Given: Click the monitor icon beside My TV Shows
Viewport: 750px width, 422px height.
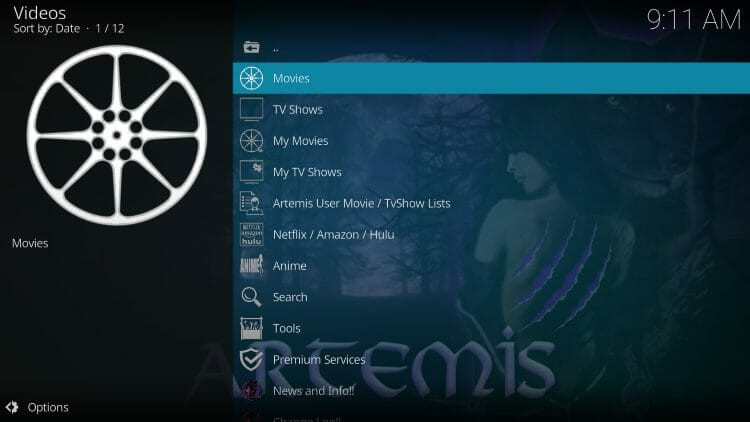Looking at the screenshot, I should 251,172.
